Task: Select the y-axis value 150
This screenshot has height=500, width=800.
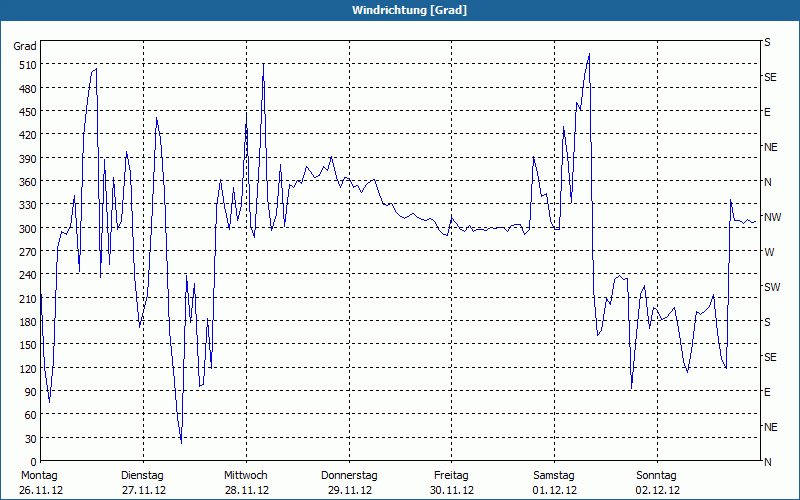Action: [28, 345]
